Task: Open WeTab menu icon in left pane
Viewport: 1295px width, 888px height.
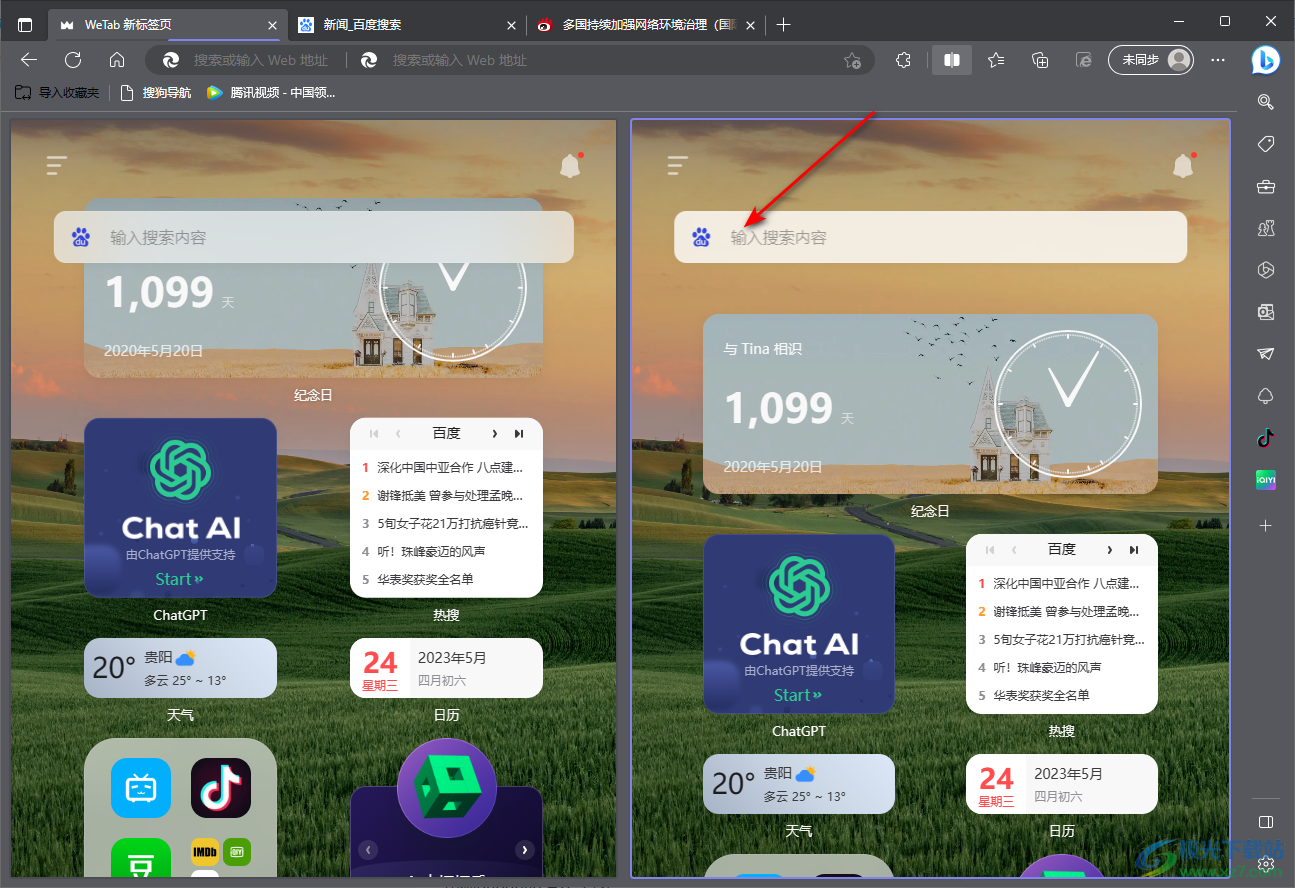Action: (57, 165)
